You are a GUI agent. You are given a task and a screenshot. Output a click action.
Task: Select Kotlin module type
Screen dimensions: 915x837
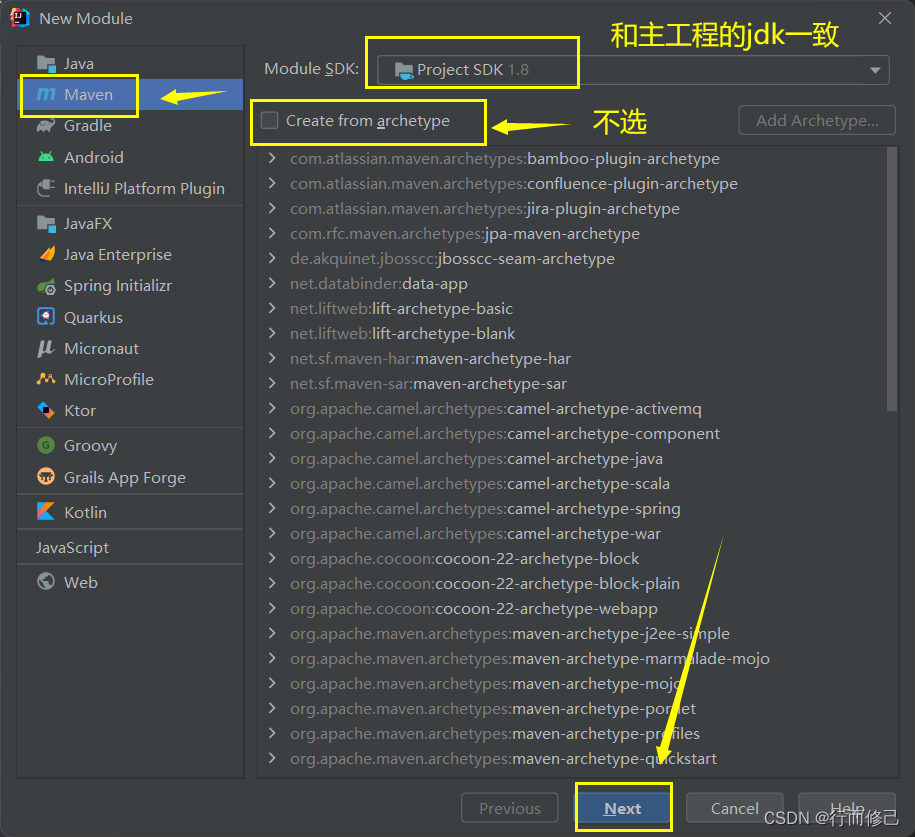(130, 512)
